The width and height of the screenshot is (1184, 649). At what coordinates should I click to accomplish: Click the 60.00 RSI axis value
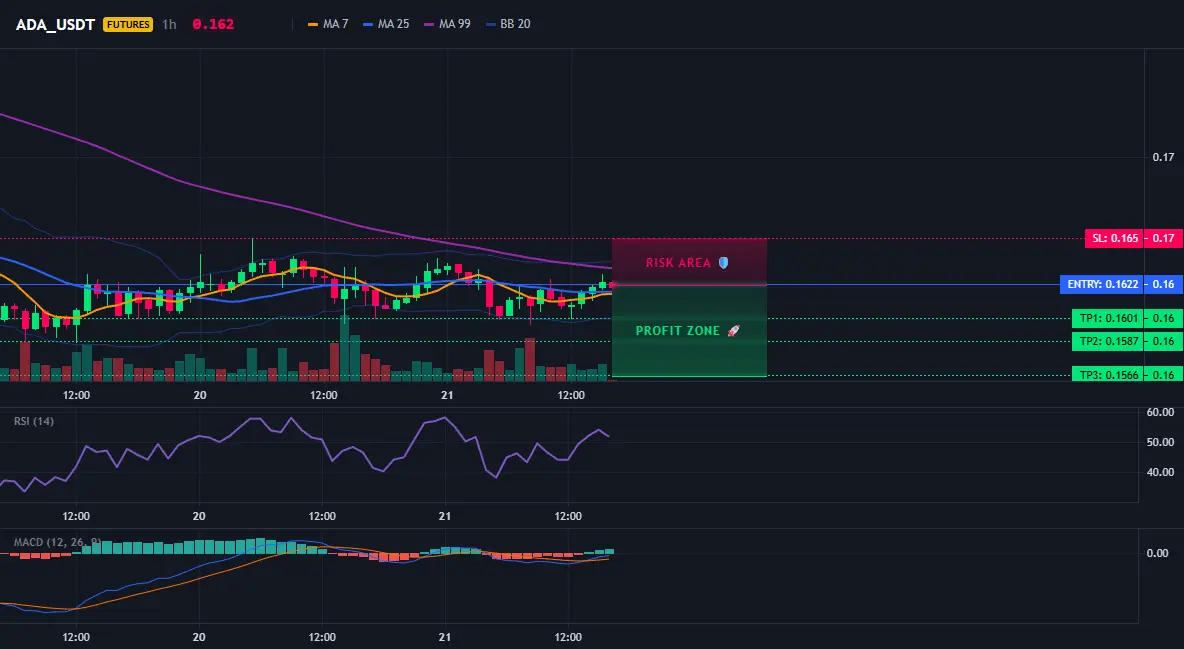point(1161,412)
